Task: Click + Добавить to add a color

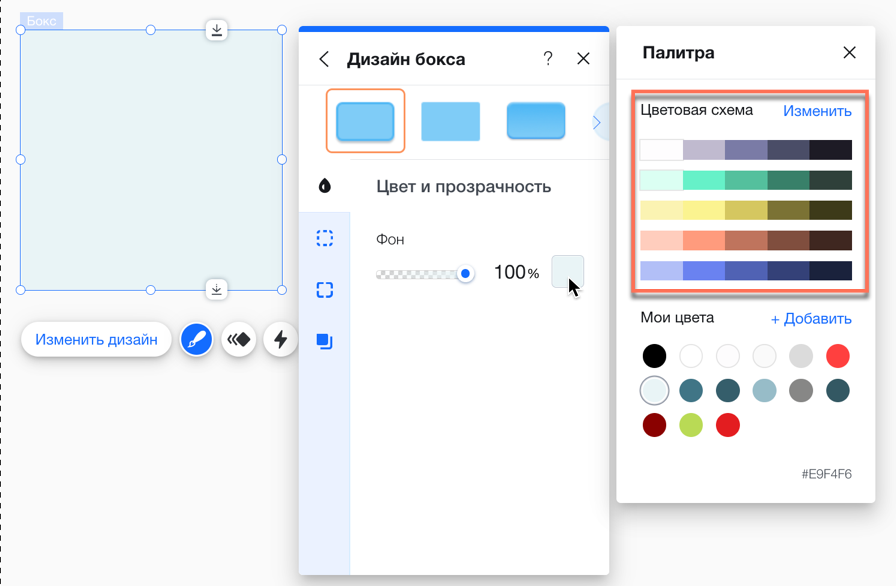Action: click(x=811, y=319)
